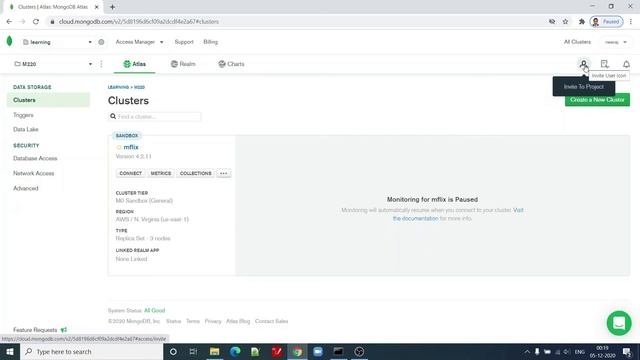Open the M220 project selector
The image size is (640, 360).
(53, 64)
